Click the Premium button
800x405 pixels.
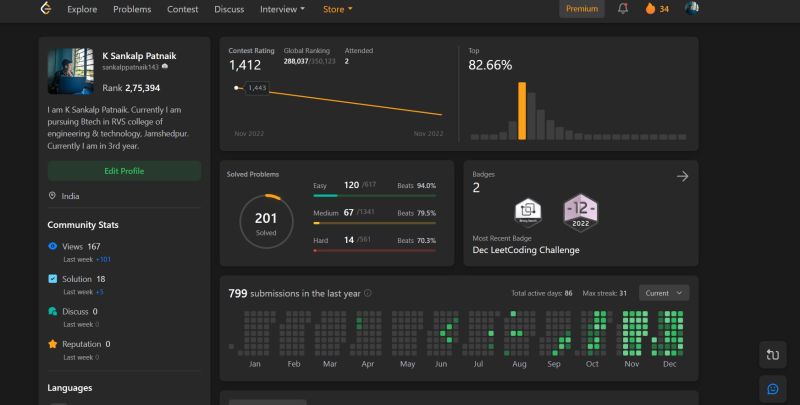582,9
